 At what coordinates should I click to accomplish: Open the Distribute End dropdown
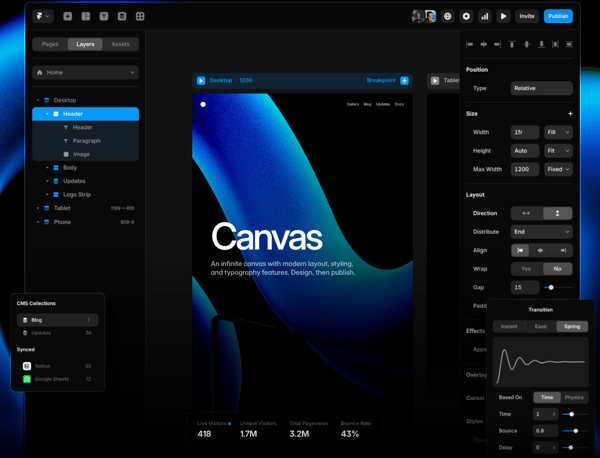[541, 231]
